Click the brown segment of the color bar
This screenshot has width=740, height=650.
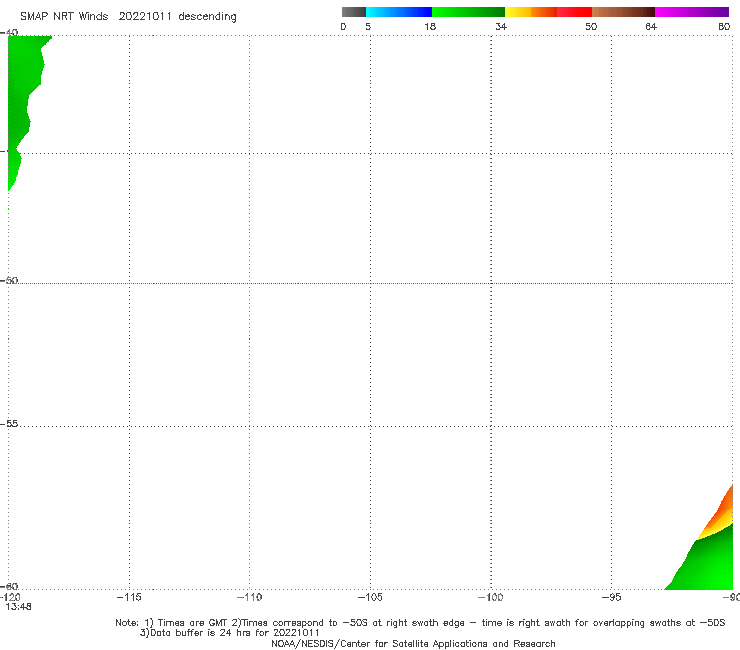point(623,12)
